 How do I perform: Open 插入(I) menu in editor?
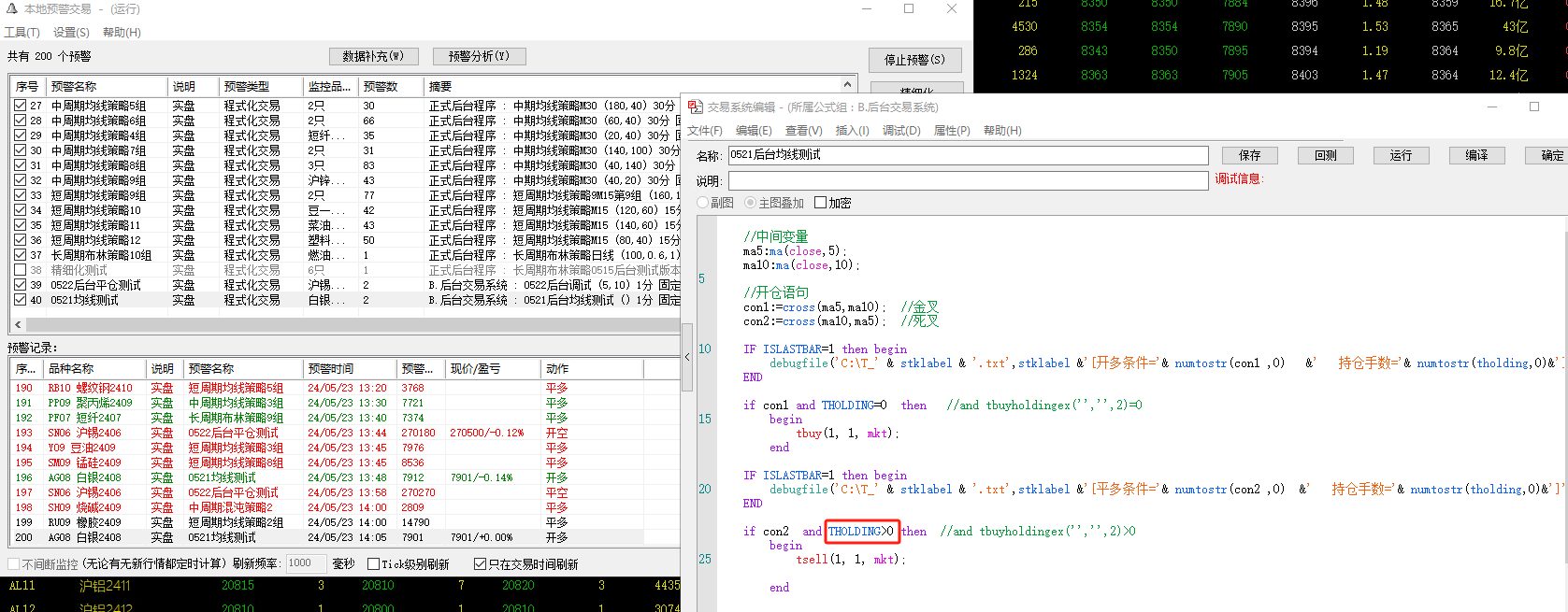[x=852, y=131]
